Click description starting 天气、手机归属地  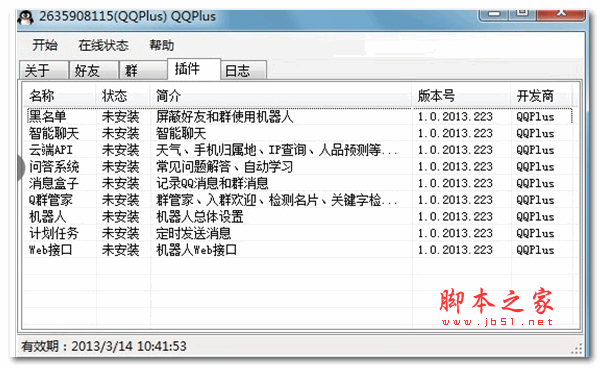tap(276, 150)
